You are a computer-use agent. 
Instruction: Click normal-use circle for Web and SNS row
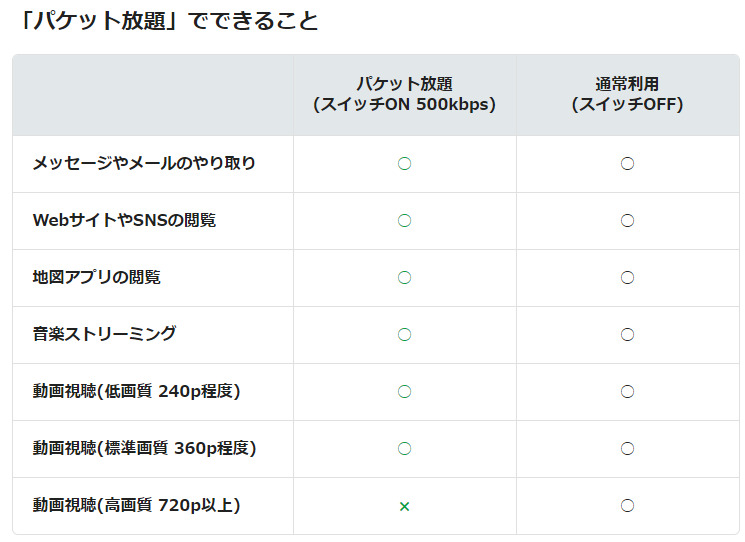click(x=627, y=220)
